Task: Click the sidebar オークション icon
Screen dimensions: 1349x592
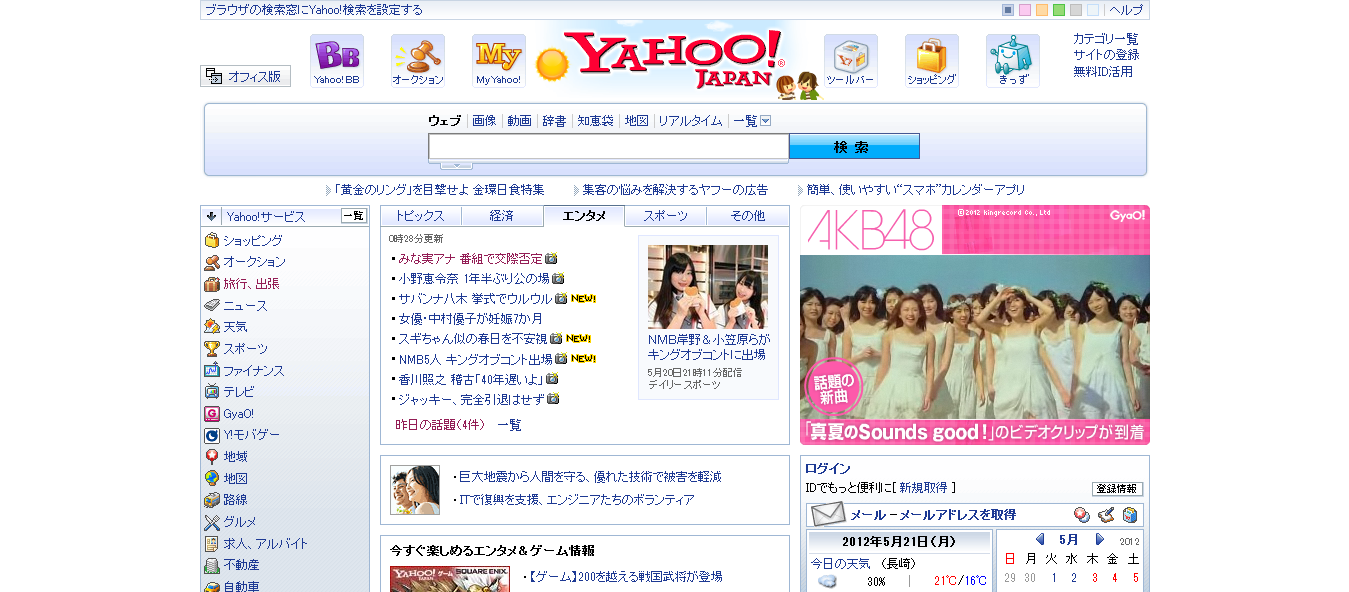Action: pos(212,262)
